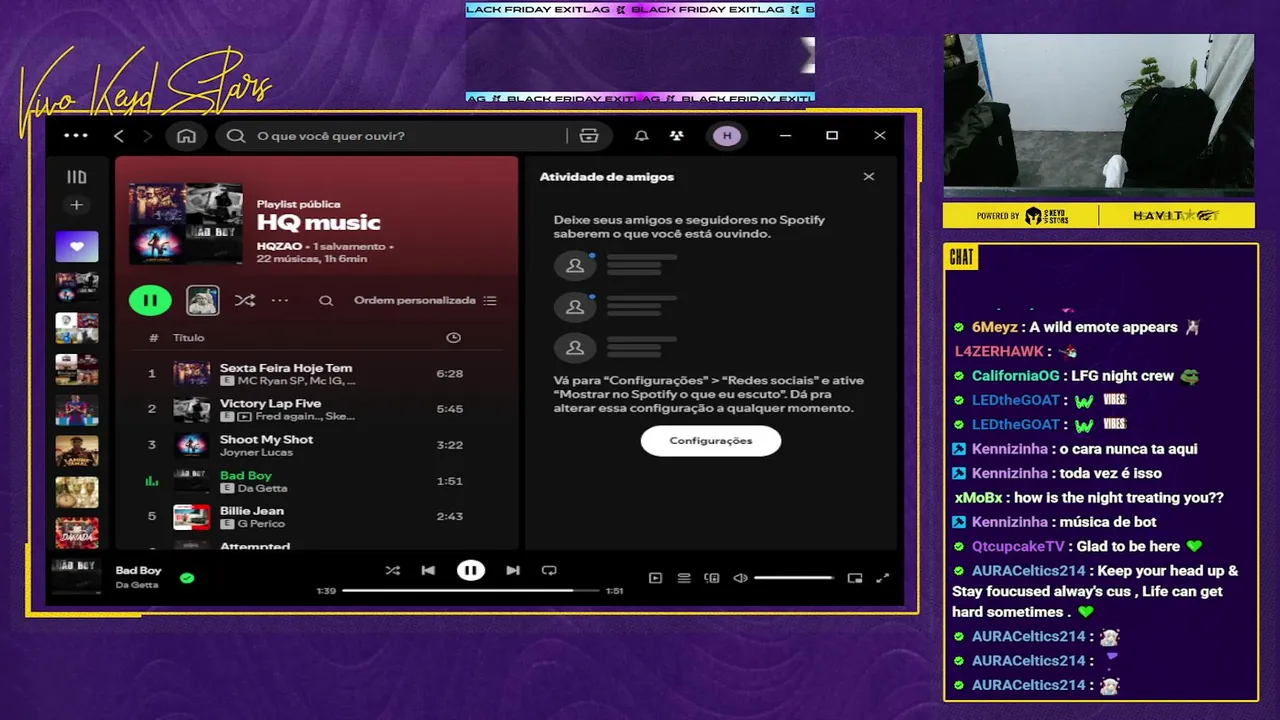The height and width of the screenshot is (720, 1280).
Task: Open the HQ music playlist thumbnail in sidebar
Action: [x=77, y=286]
